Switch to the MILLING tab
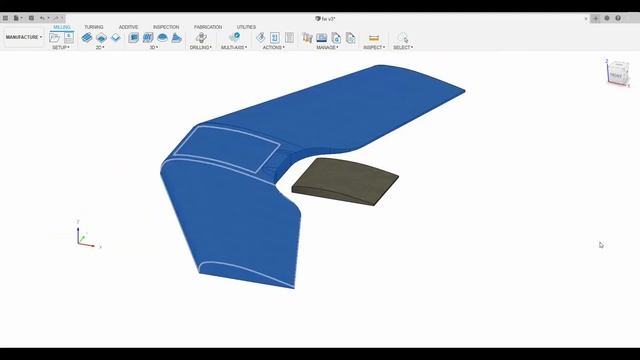 tap(62, 27)
